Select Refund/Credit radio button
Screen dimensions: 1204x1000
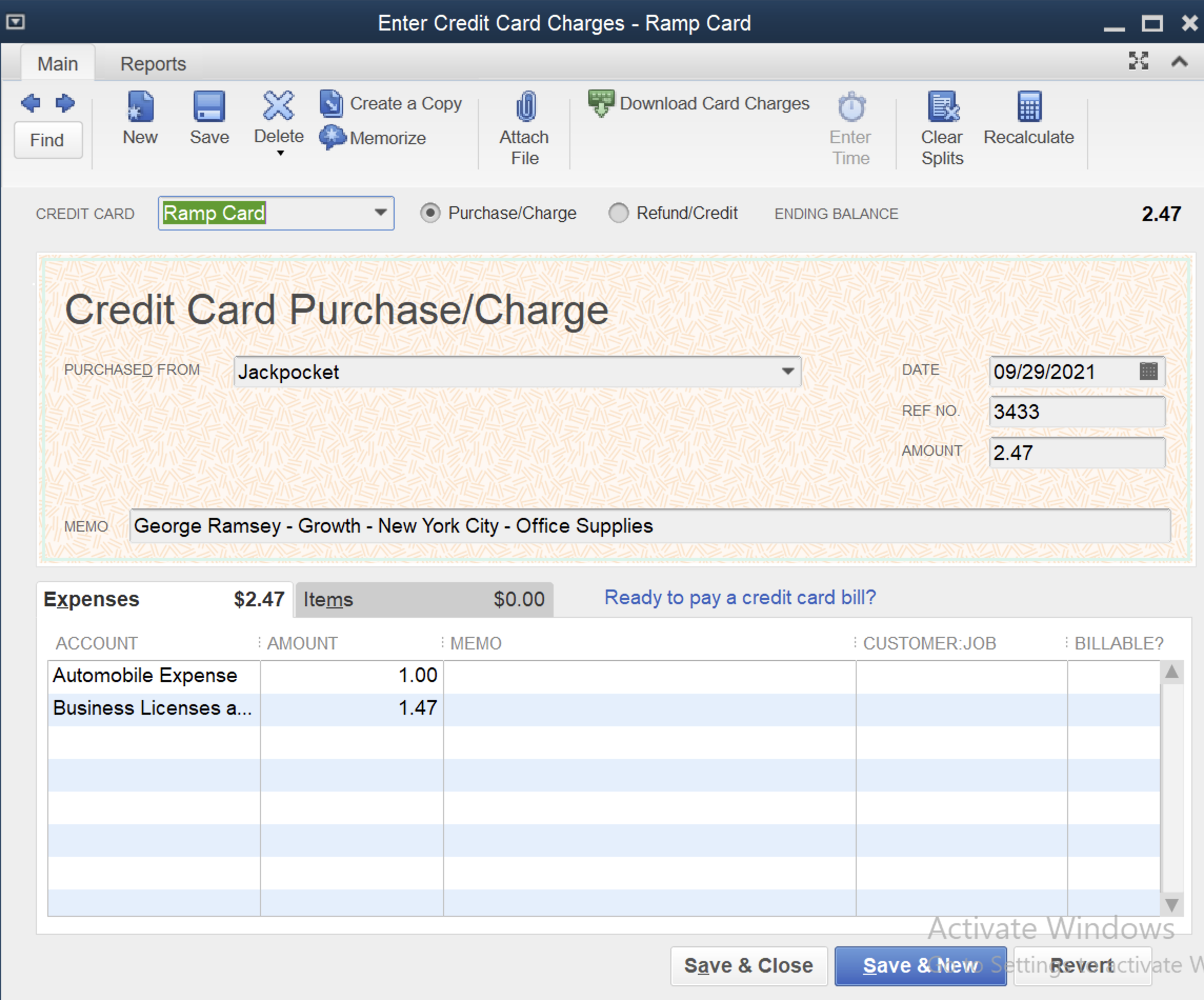pyautogui.click(x=619, y=213)
